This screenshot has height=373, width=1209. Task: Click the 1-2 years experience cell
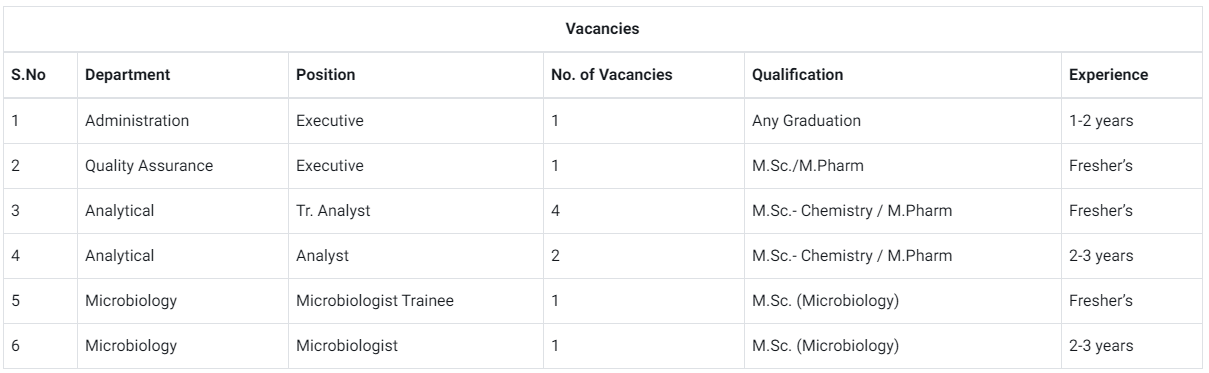pyautogui.click(x=1101, y=121)
